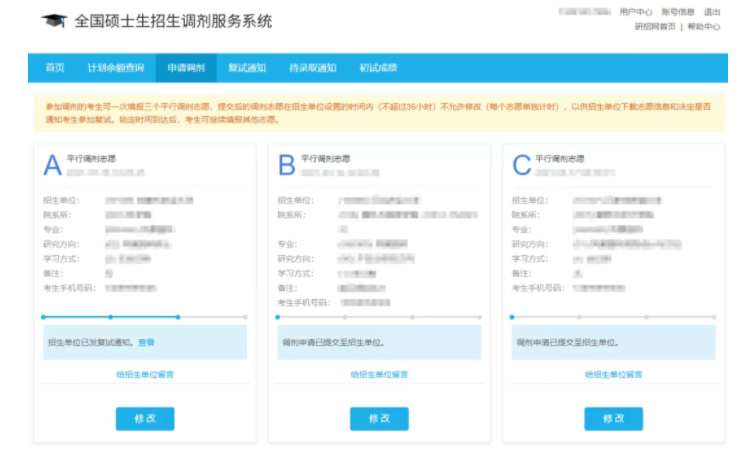Click the 账号信息 link

677,12
